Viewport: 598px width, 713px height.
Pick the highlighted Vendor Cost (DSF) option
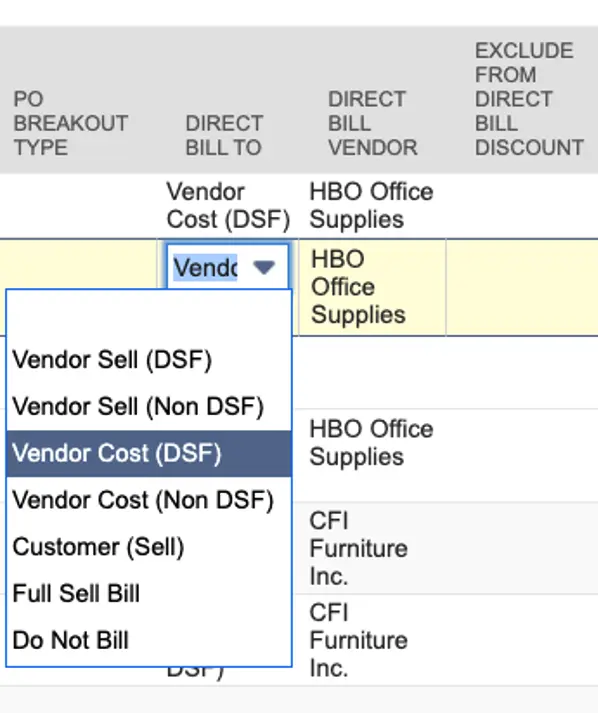point(149,453)
